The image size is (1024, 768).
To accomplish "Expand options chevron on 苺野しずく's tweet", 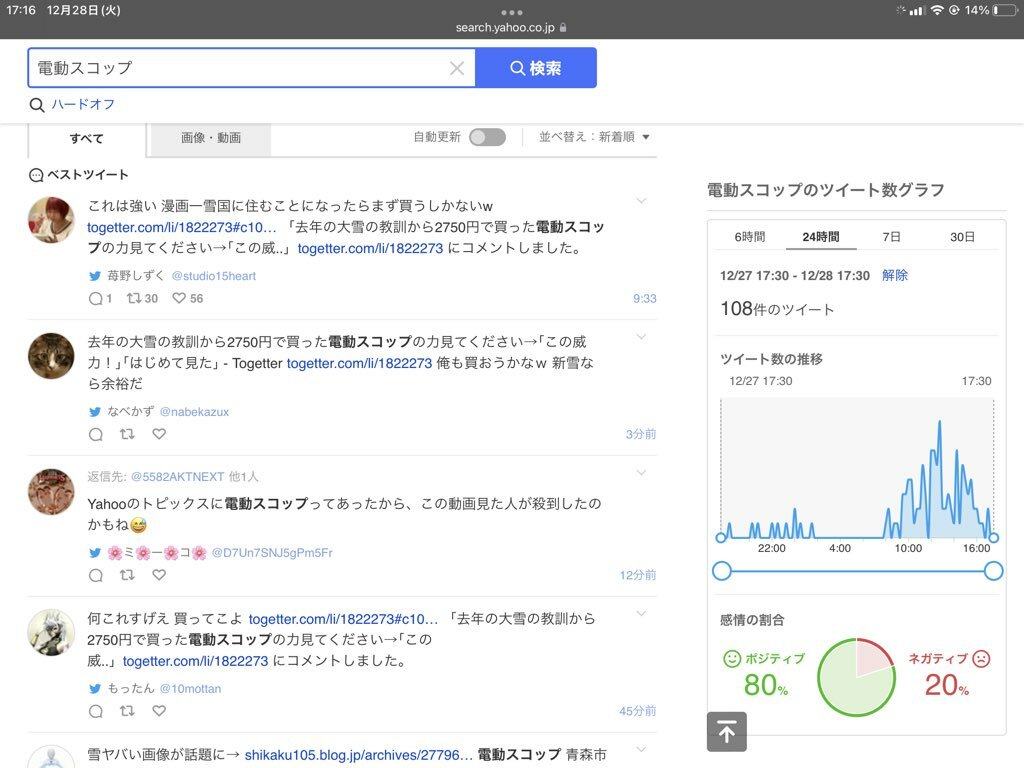I will (642, 200).
